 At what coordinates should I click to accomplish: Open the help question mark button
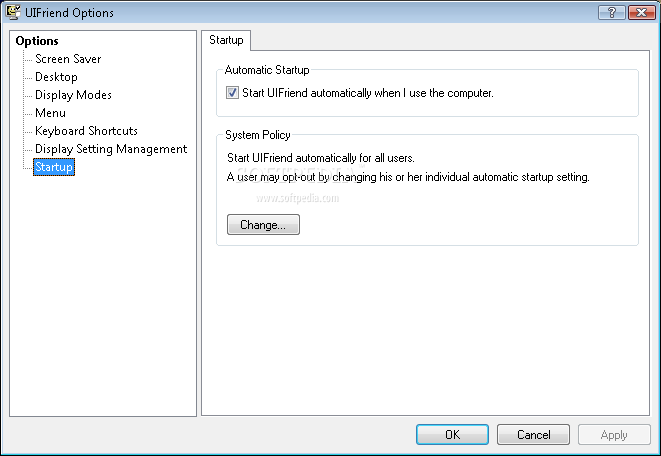[612, 13]
